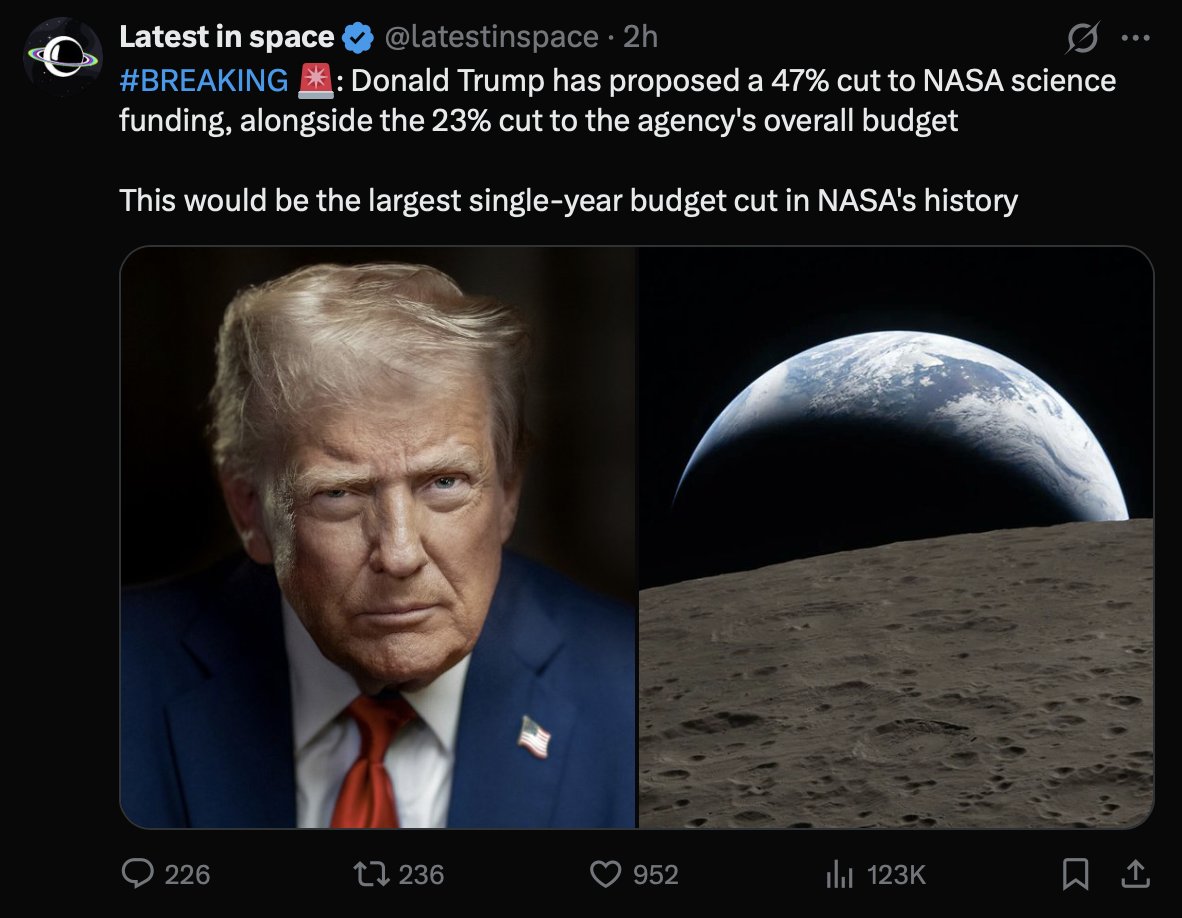This screenshot has height=918, width=1182.
Task: Click the 952 likes count
Action: click(656, 875)
